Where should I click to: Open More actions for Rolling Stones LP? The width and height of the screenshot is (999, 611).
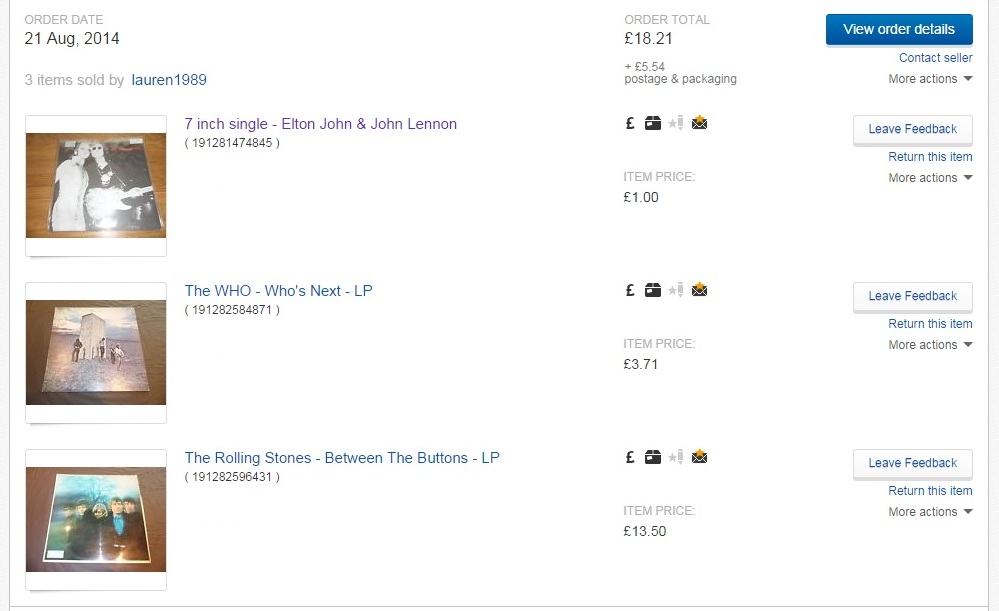click(x=930, y=512)
